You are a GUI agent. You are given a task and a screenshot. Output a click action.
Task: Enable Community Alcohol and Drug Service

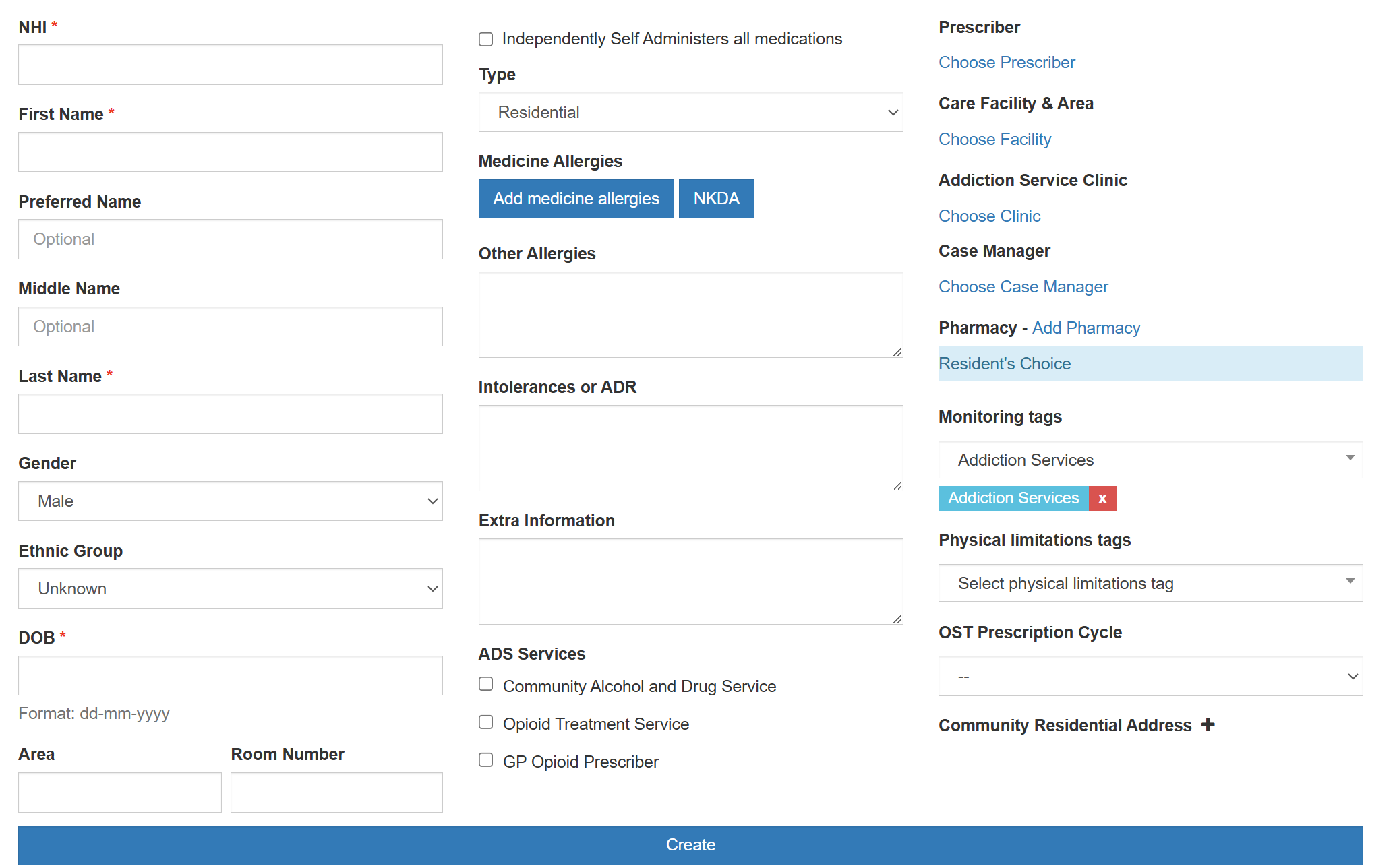485,685
